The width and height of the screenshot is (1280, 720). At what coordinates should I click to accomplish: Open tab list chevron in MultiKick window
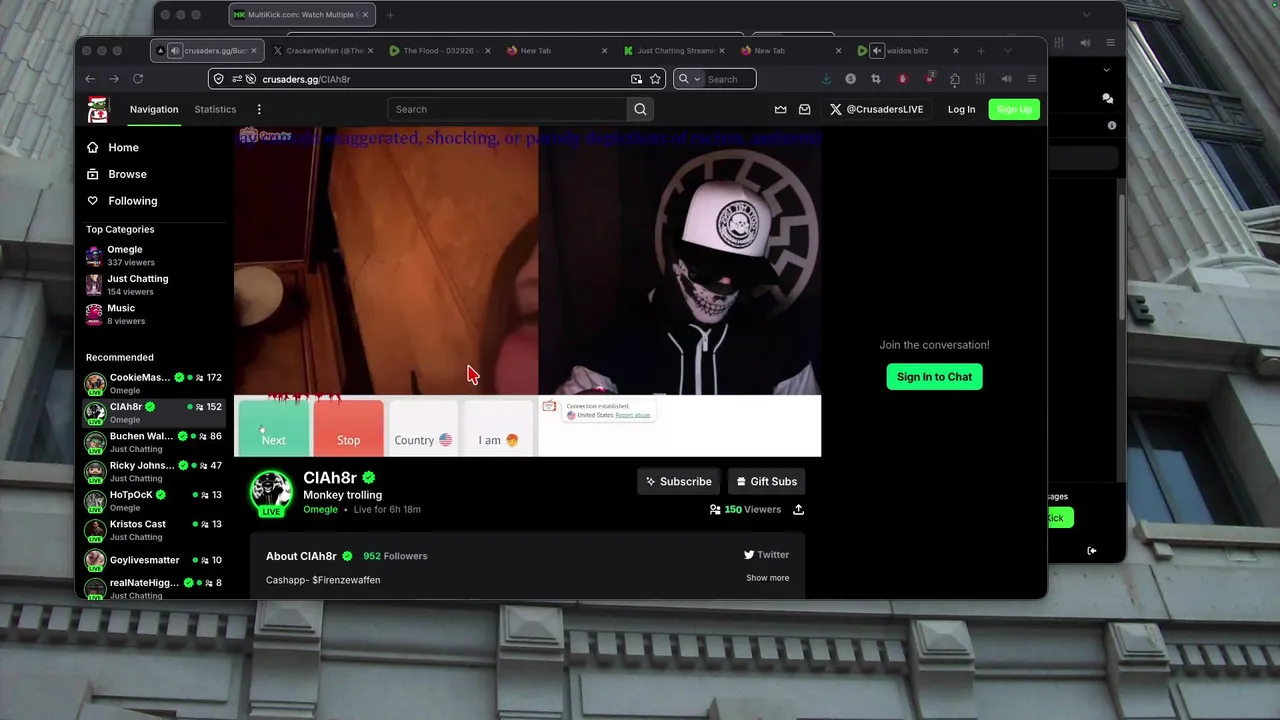[x=1087, y=15]
